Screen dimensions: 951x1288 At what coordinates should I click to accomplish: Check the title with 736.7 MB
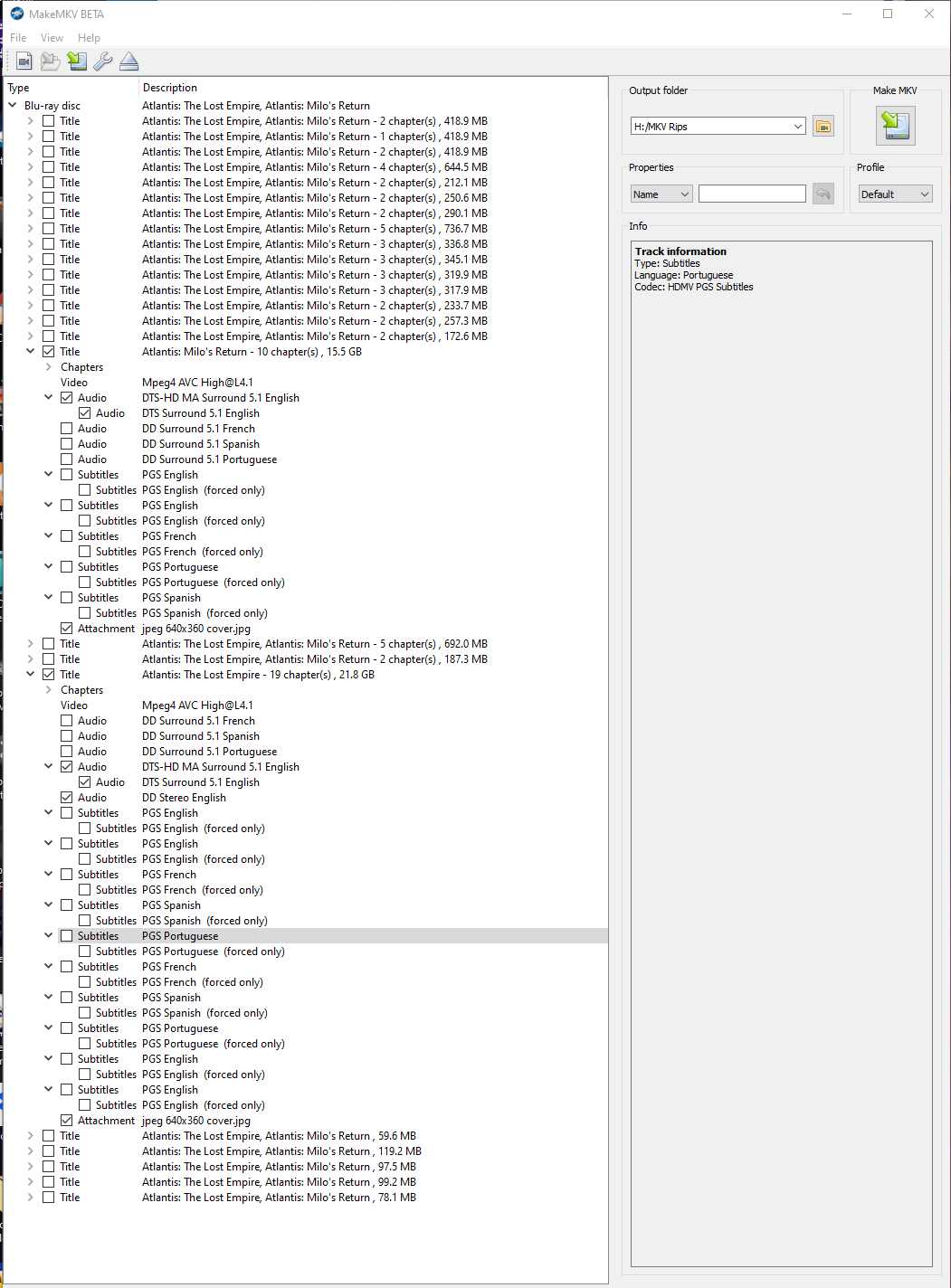(x=49, y=229)
